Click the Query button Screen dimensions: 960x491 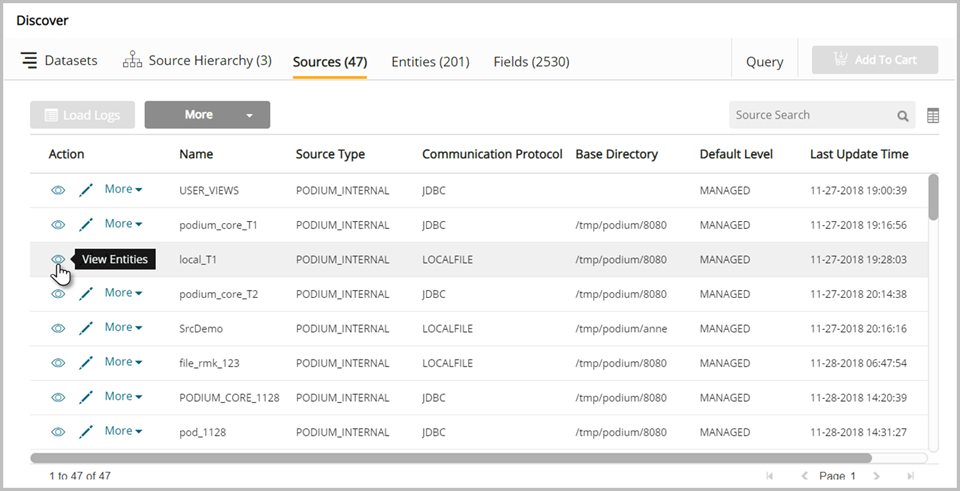764,62
